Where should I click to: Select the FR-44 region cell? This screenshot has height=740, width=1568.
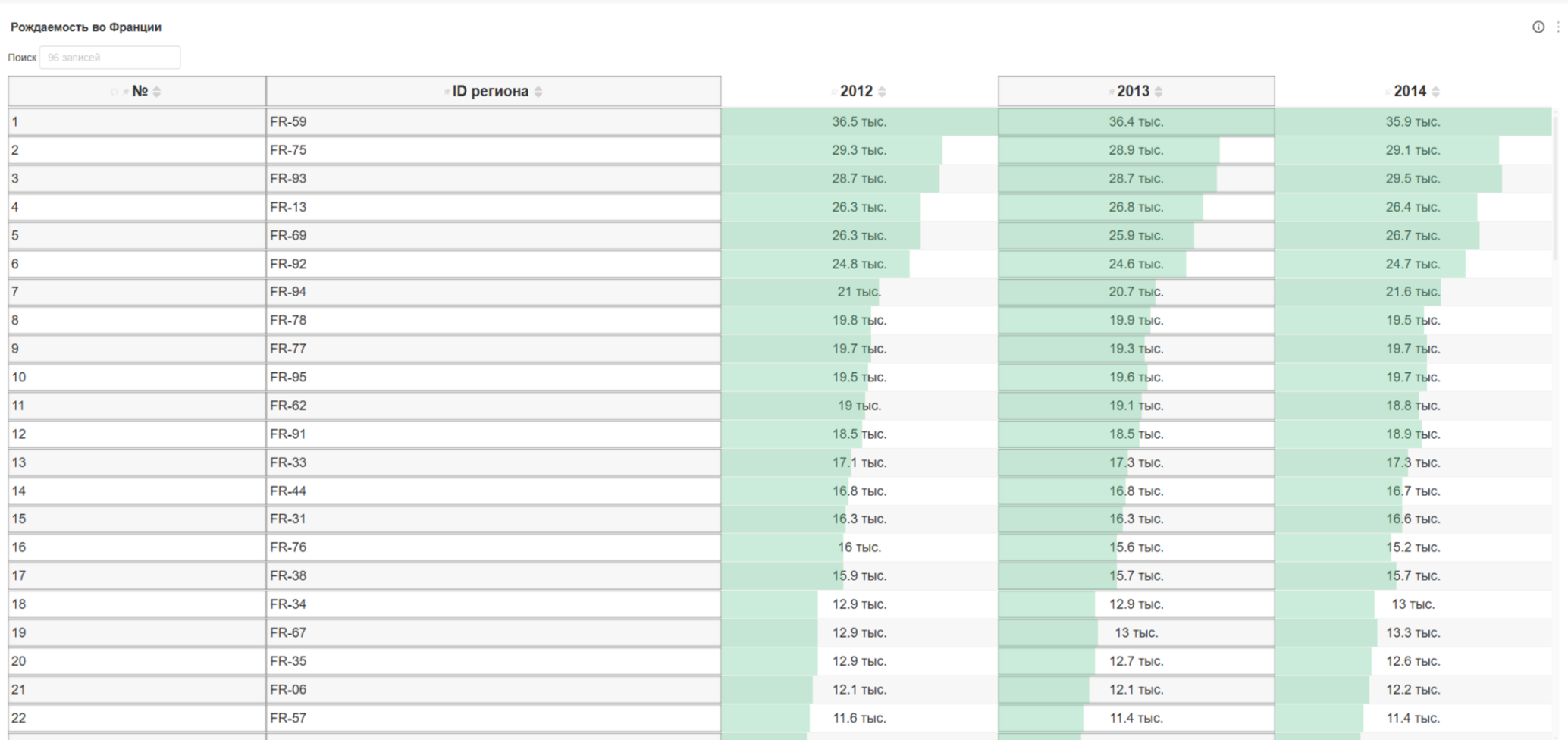(x=494, y=491)
